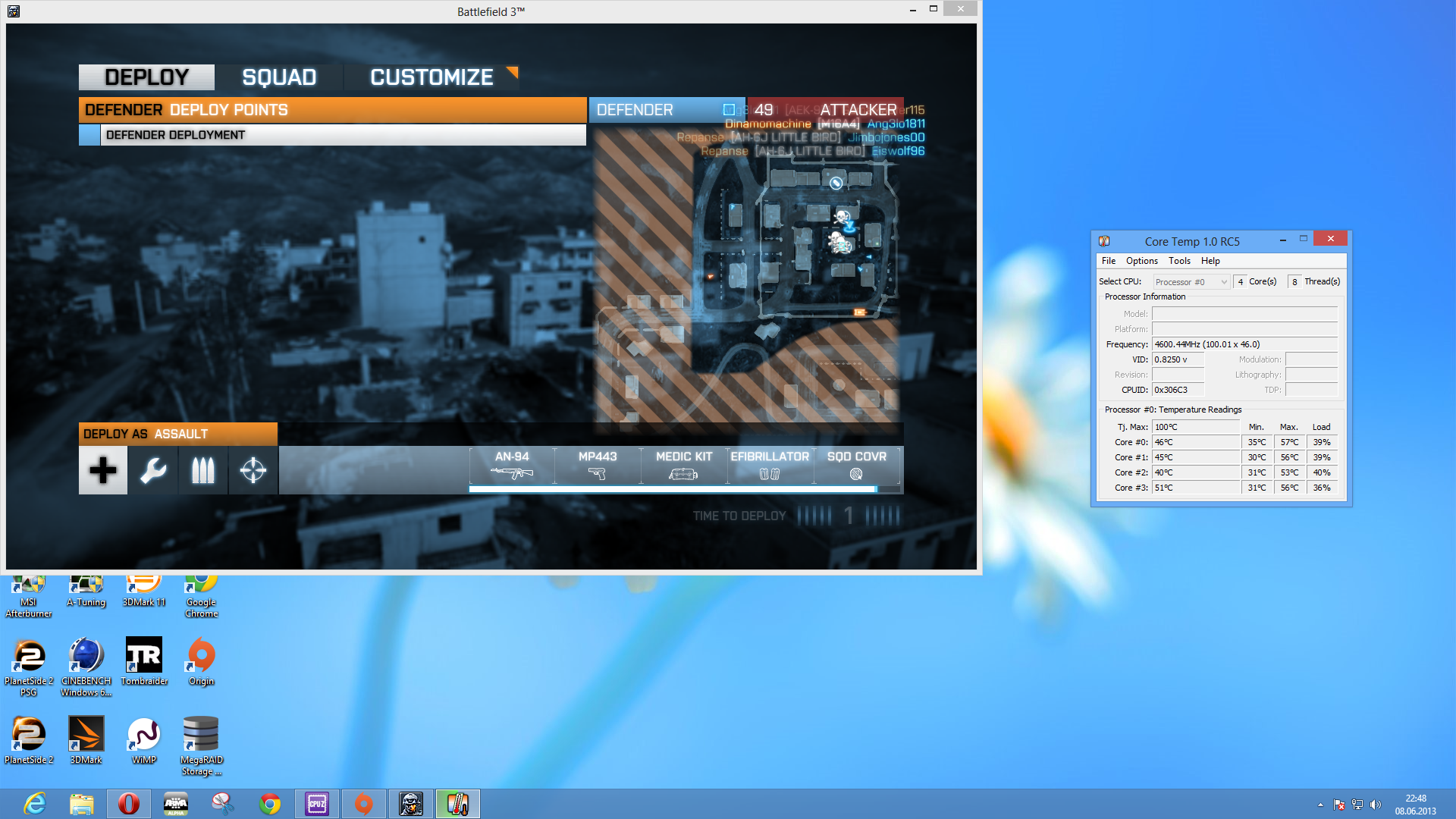Open the MSI Afterburner desktop shortcut
Screen dimensions: 1456x819
(x=29, y=597)
